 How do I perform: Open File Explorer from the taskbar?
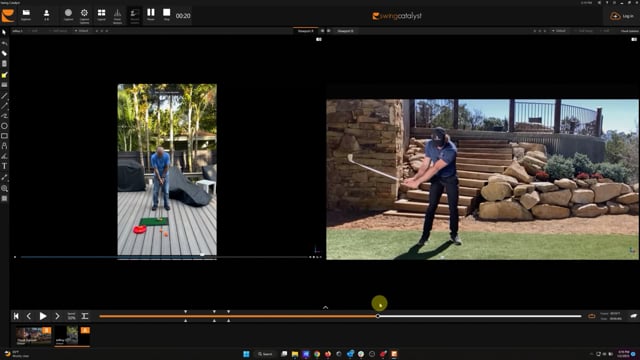click(x=295, y=354)
